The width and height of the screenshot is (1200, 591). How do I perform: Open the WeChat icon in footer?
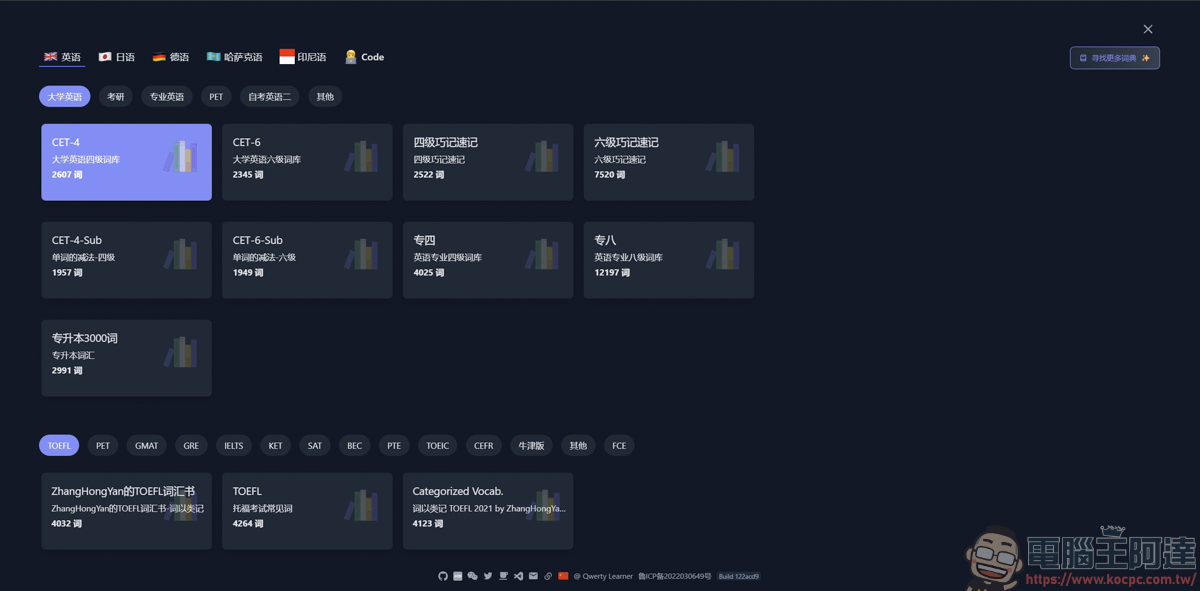[473, 576]
